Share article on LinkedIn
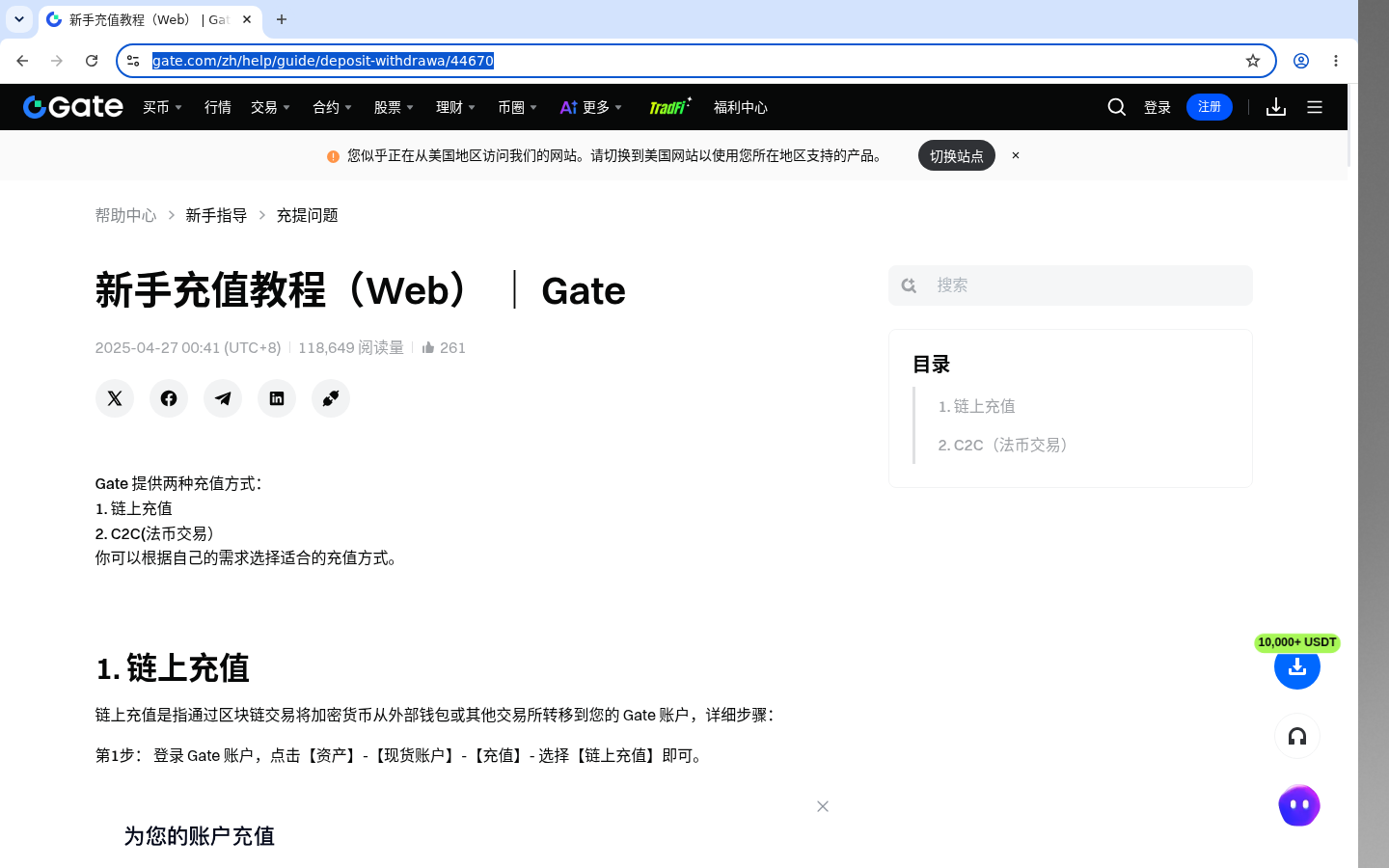The height and width of the screenshot is (868, 1389). tap(277, 398)
